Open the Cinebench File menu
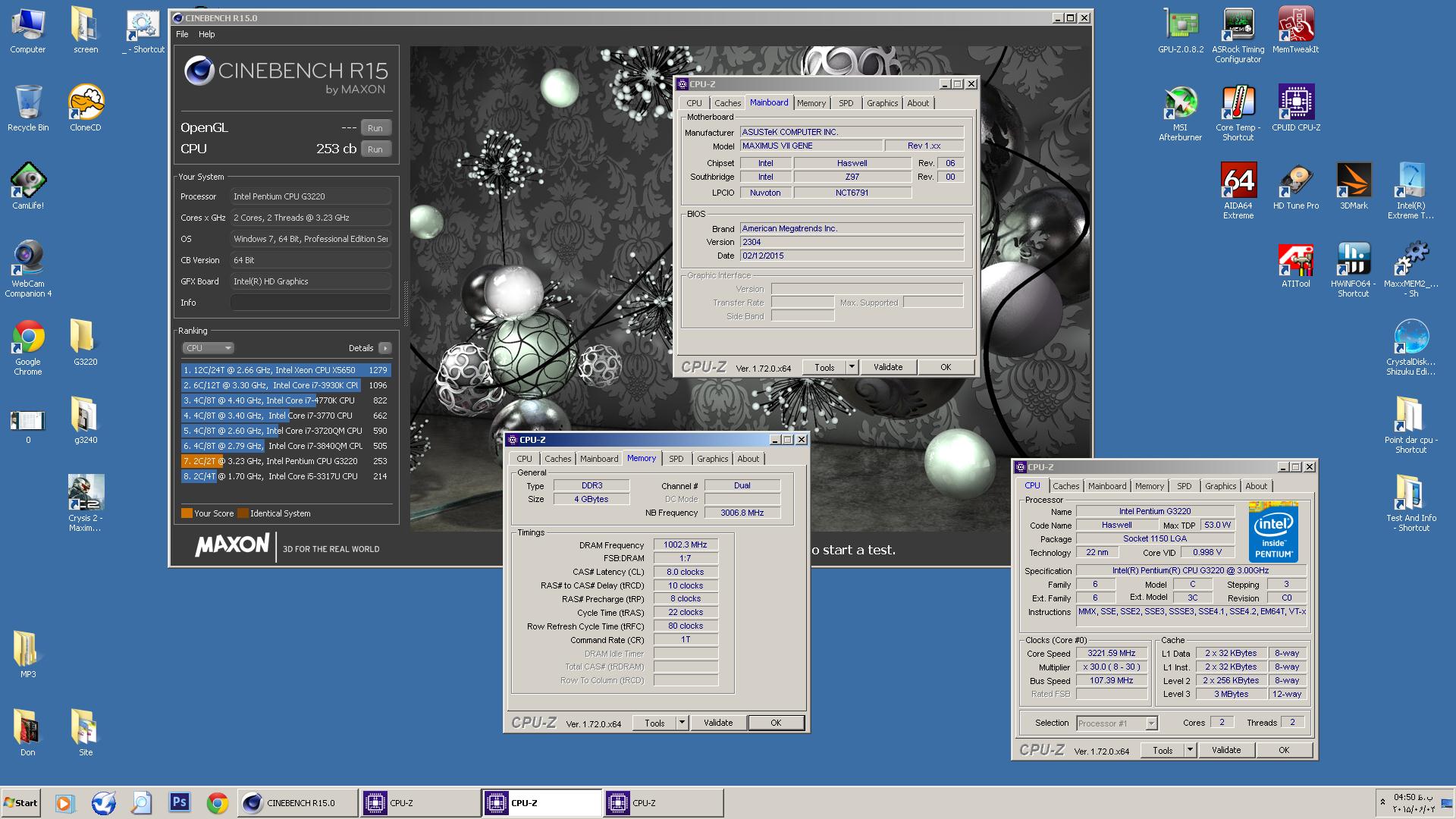The height and width of the screenshot is (819, 1456). pyautogui.click(x=182, y=34)
